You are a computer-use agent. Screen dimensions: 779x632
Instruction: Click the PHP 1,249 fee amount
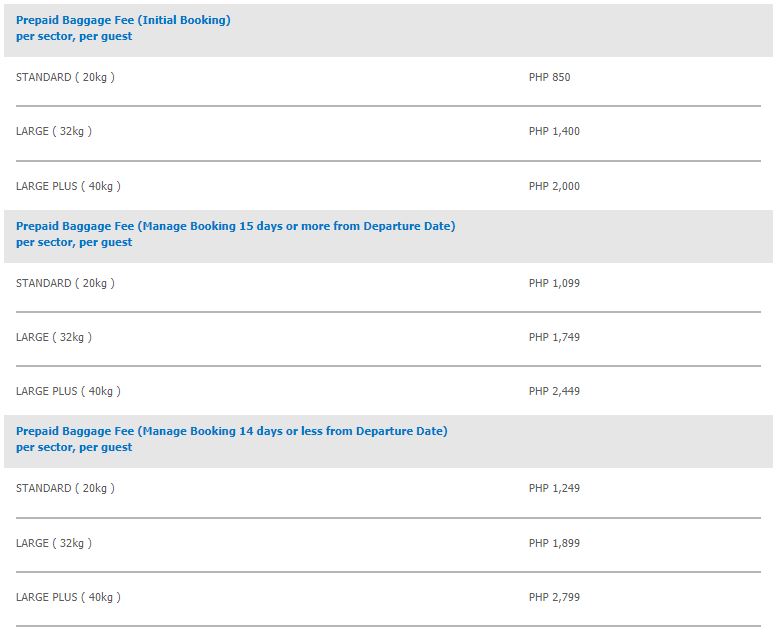point(554,488)
